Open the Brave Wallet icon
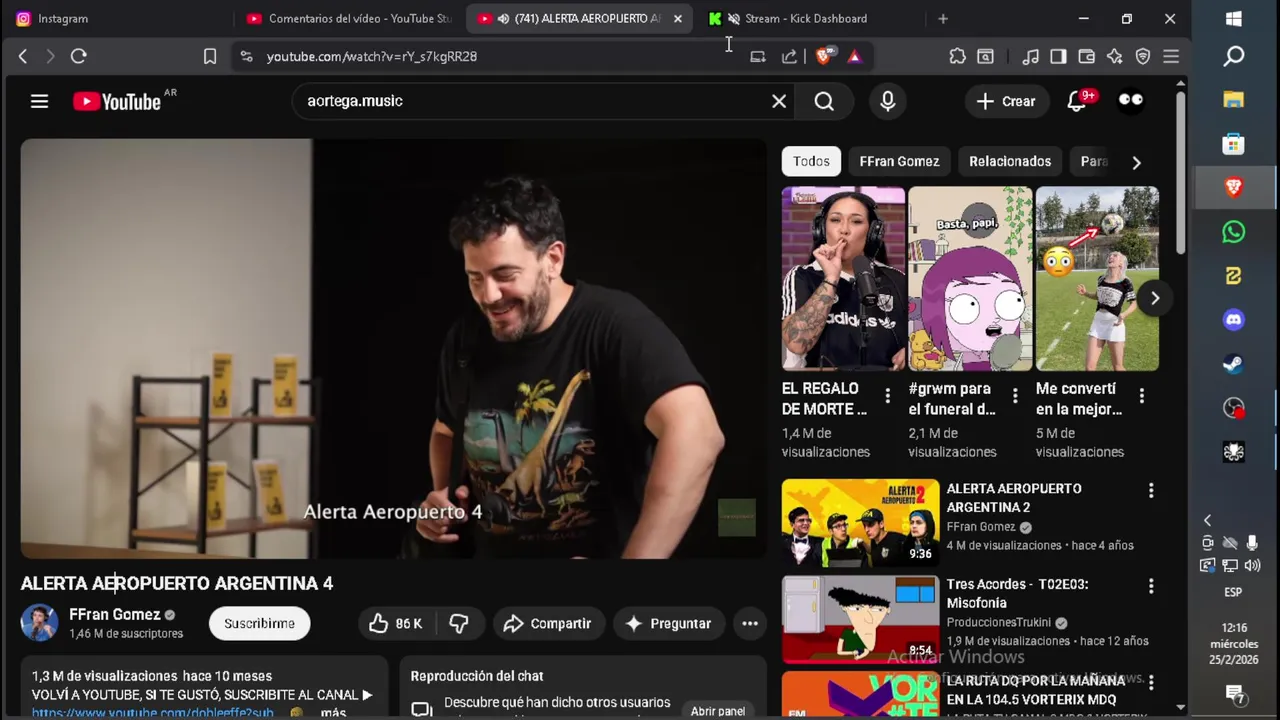This screenshot has height=720, width=1280. 1086,56
